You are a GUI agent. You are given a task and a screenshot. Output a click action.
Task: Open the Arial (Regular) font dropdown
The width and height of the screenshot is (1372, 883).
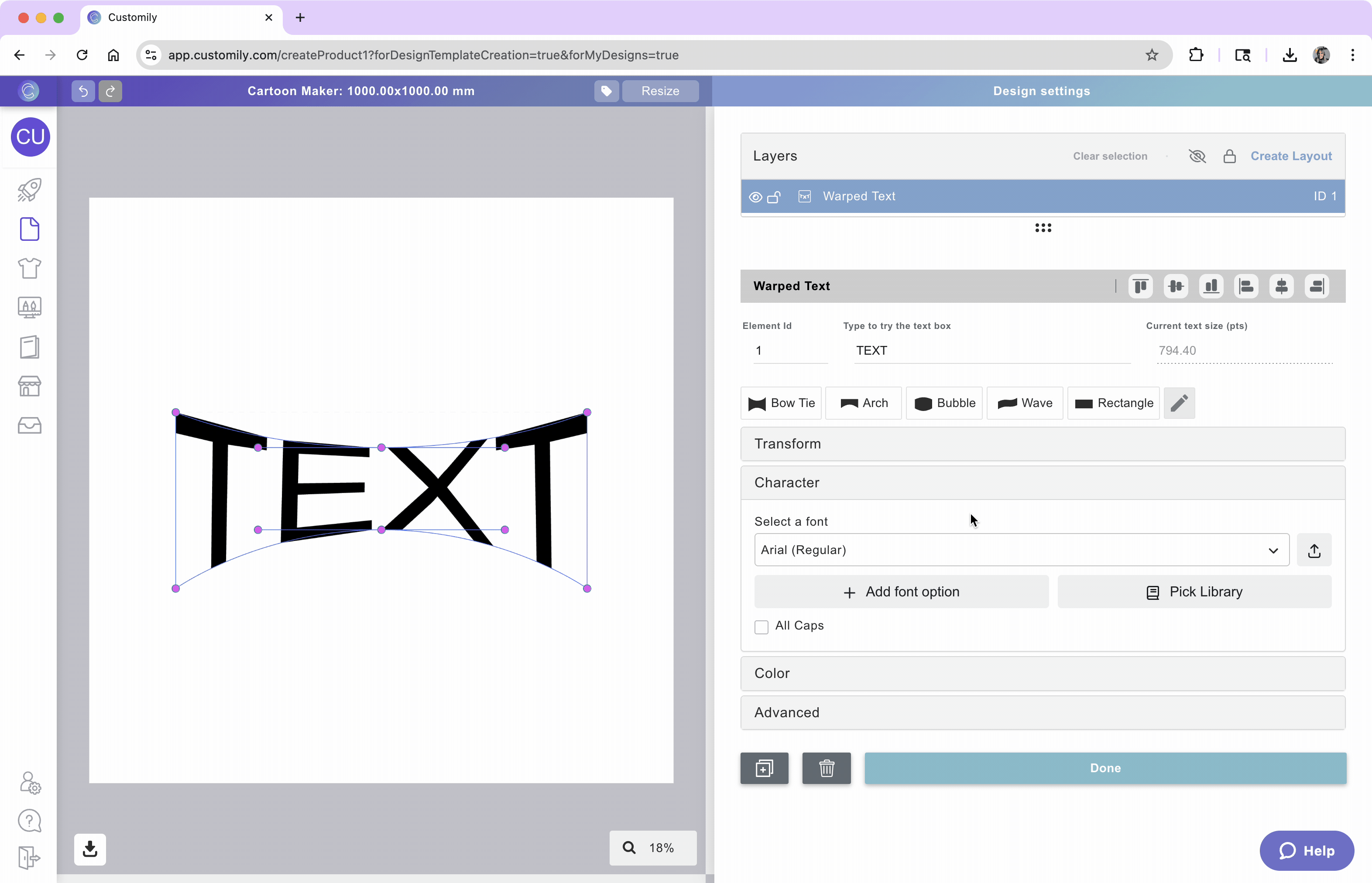tap(1021, 551)
